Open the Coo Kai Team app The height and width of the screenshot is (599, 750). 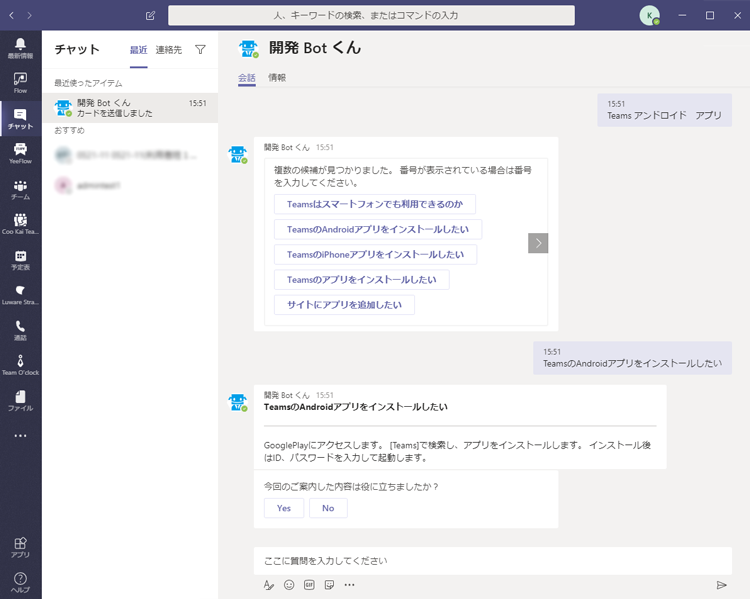[x=20, y=224]
